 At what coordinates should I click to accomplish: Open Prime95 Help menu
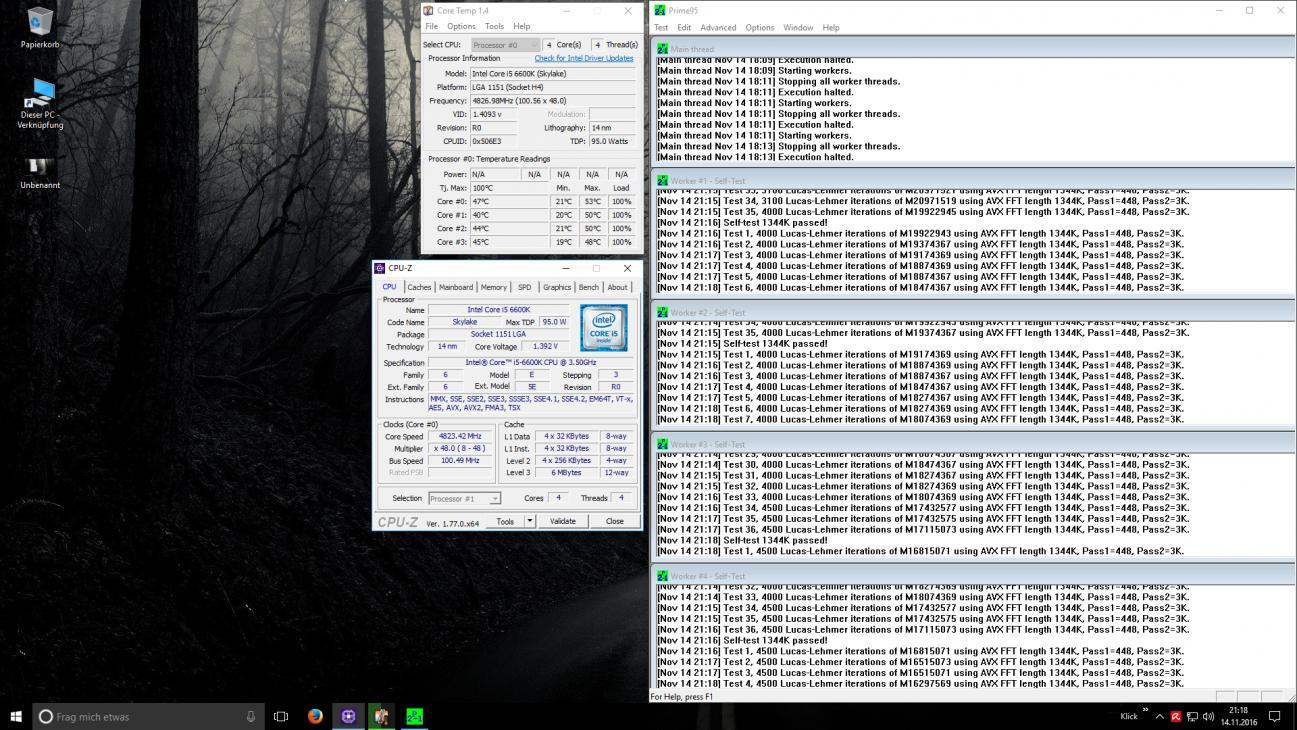point(831,27)
